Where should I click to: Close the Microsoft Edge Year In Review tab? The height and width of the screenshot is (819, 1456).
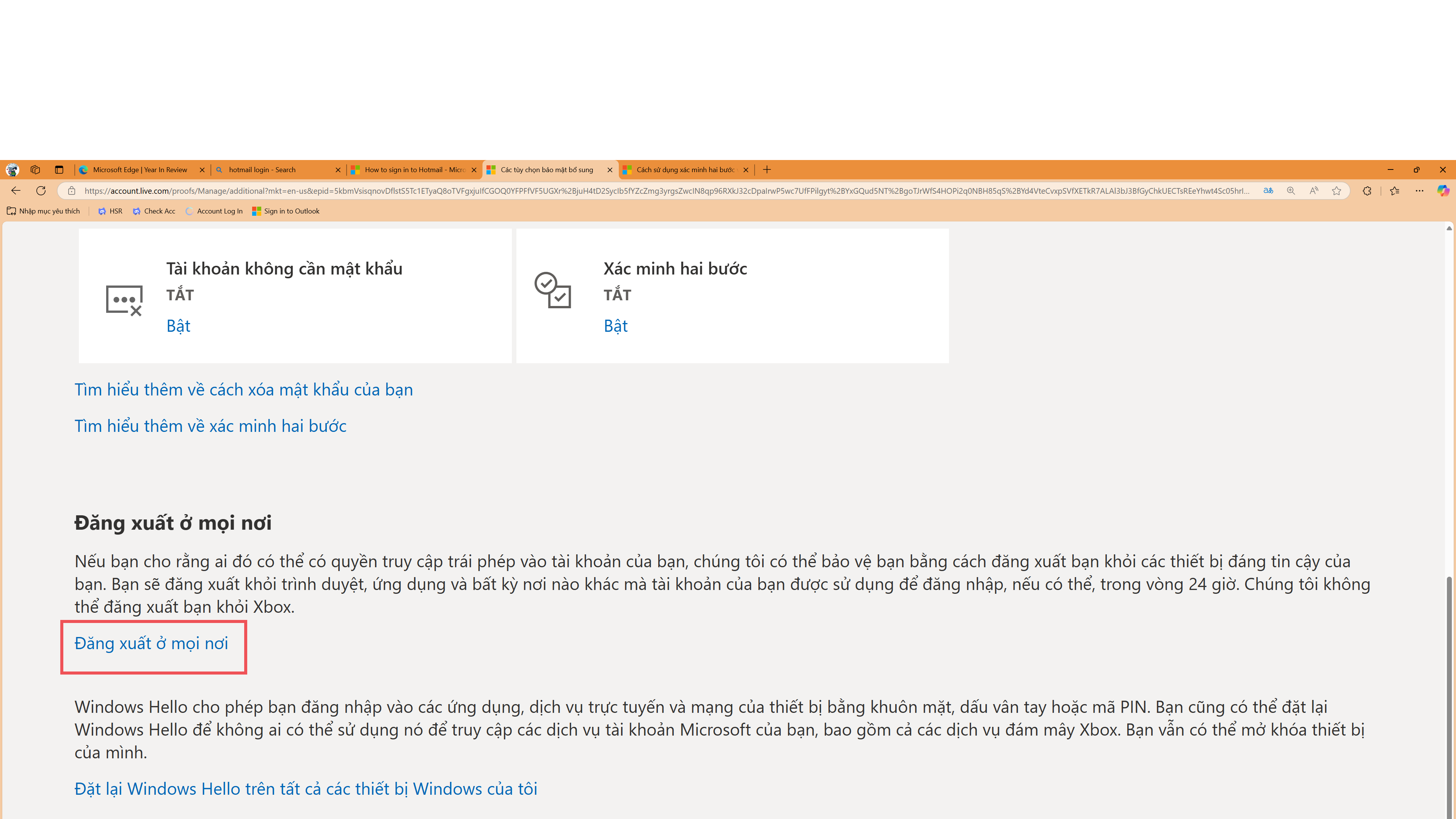click(202, 169)
